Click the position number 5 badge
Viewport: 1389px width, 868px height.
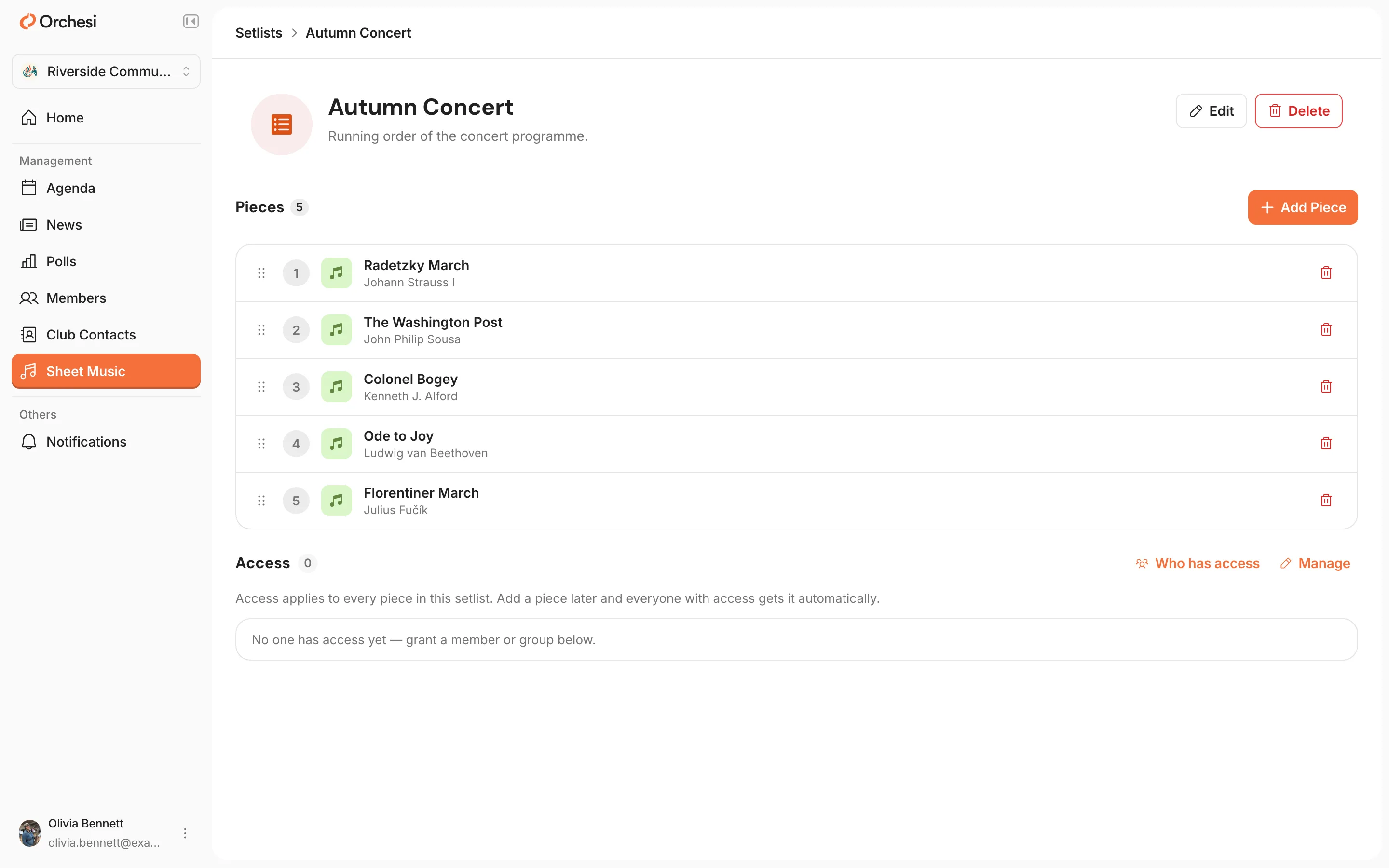pyautogui.click(x=296, y=500)
